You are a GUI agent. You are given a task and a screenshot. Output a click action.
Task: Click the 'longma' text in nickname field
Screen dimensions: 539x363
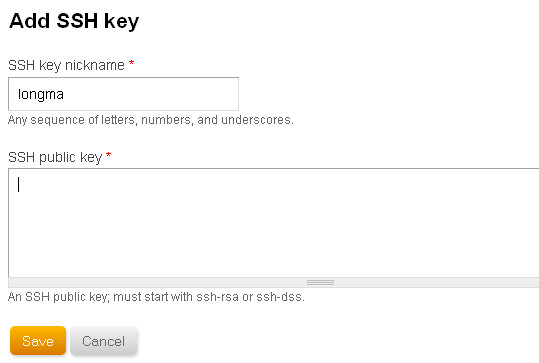[41, 94]
